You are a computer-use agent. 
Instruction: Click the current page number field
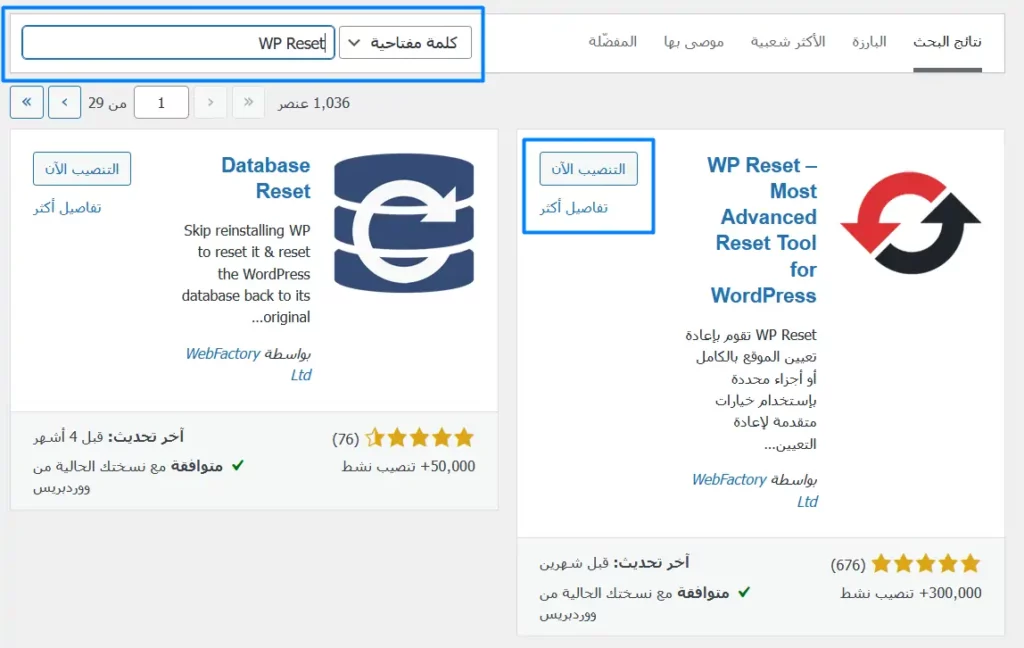[161, 103]
